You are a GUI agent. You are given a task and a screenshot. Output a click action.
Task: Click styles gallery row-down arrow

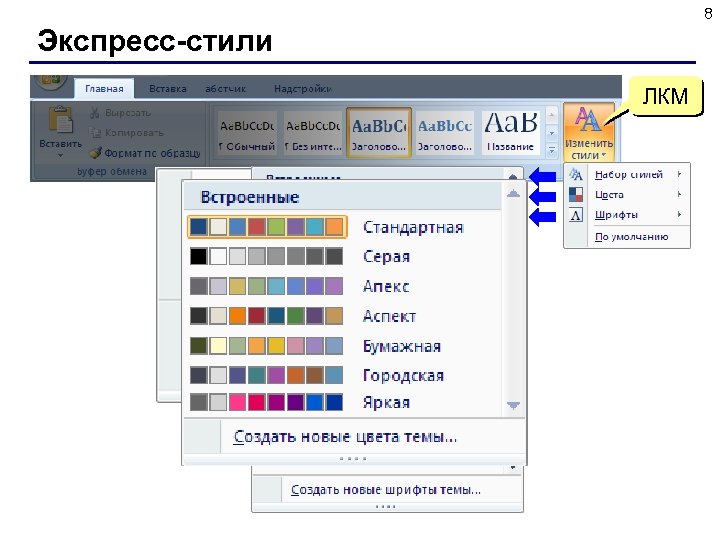pyautogui.click(x=552, y=133)
